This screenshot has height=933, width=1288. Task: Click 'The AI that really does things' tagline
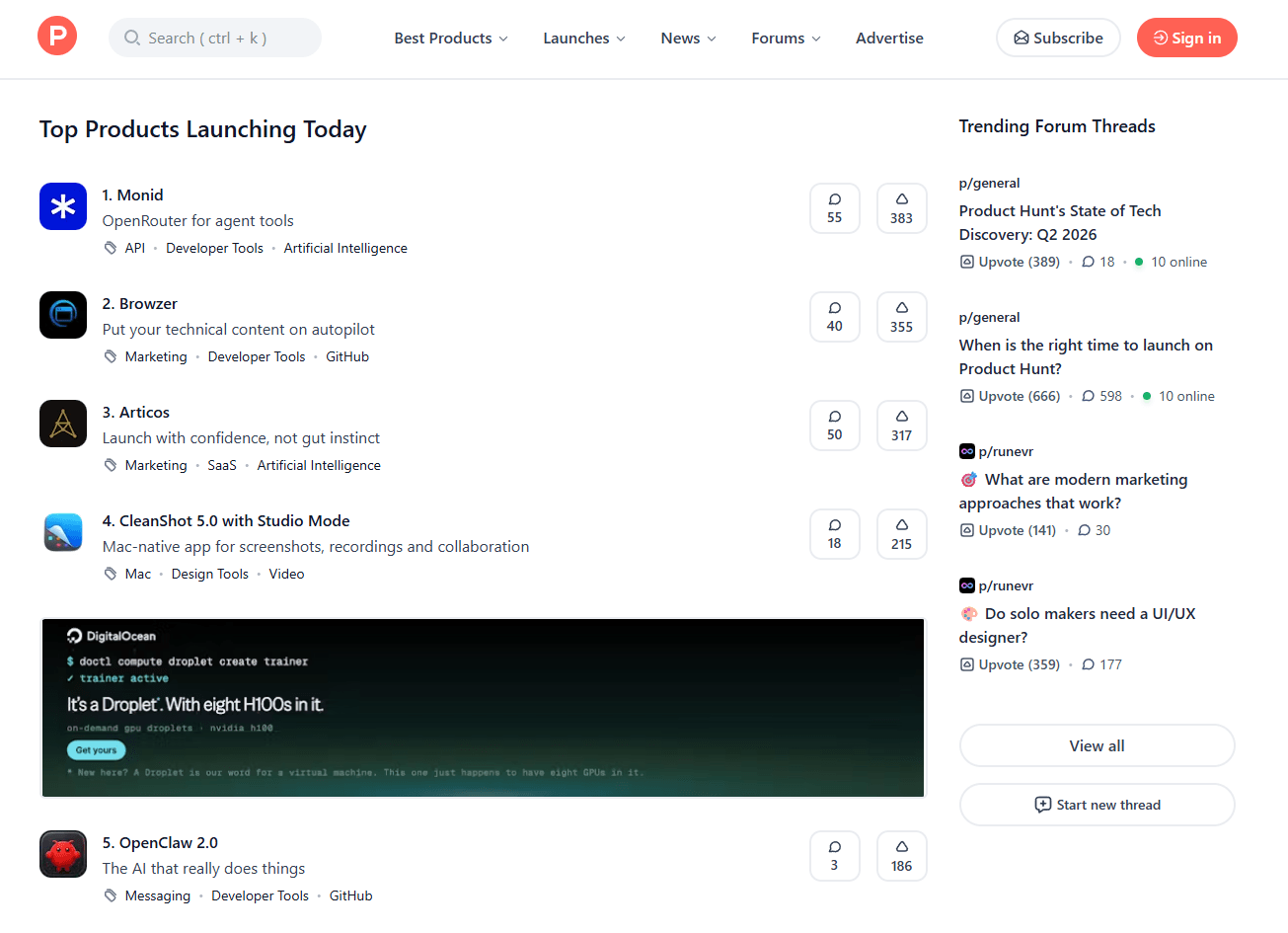click(204, 868)
